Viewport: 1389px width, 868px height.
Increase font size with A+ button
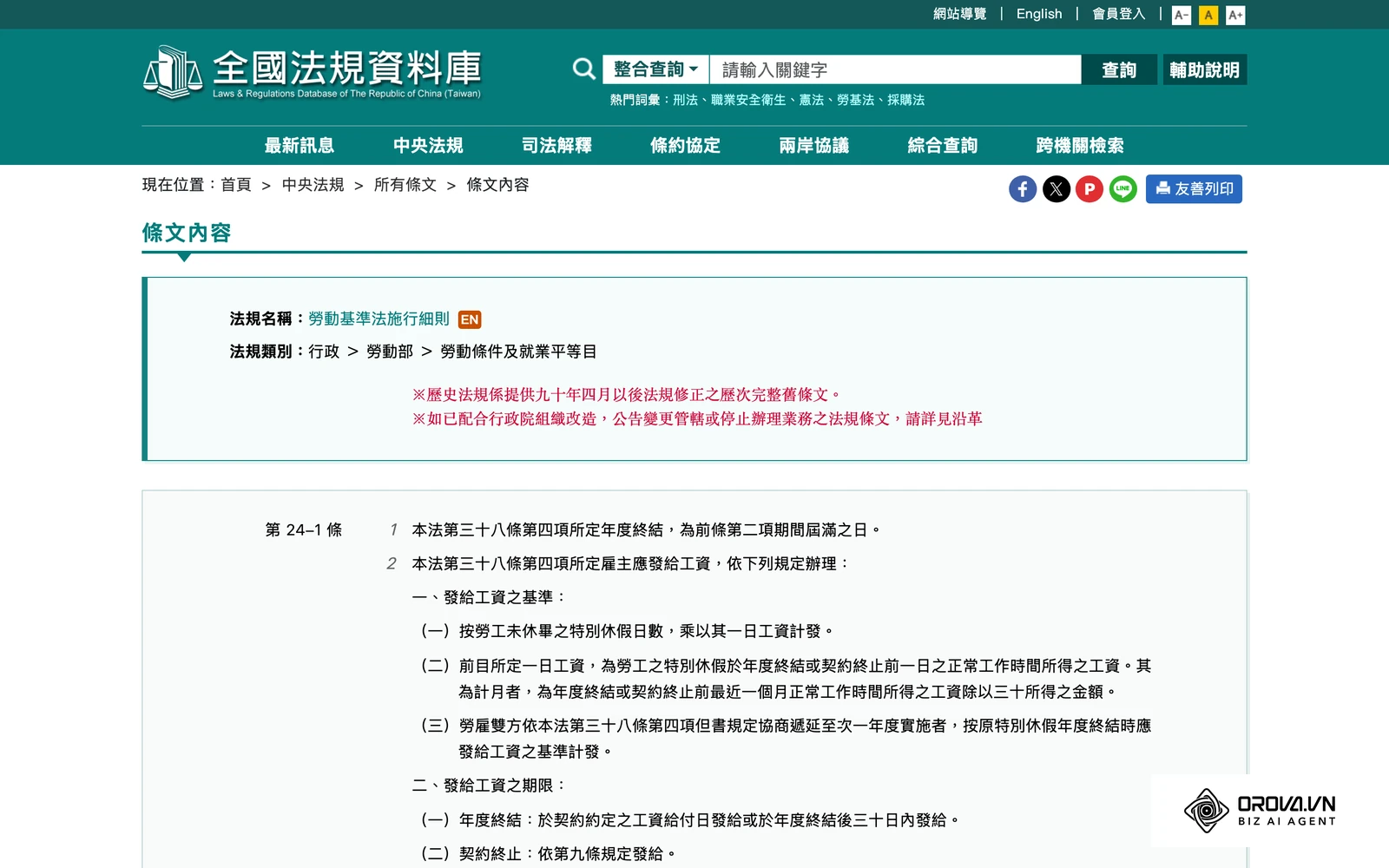coord(1235,15)
